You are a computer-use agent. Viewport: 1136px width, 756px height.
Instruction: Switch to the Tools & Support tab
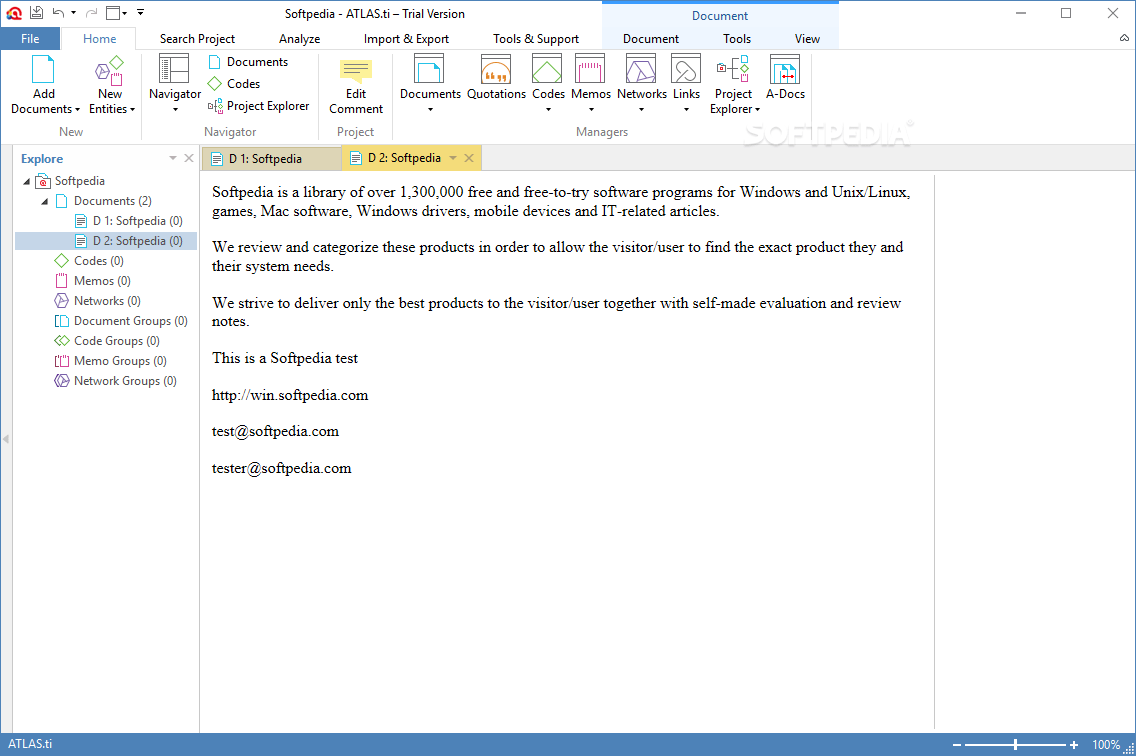click(536, 39)
